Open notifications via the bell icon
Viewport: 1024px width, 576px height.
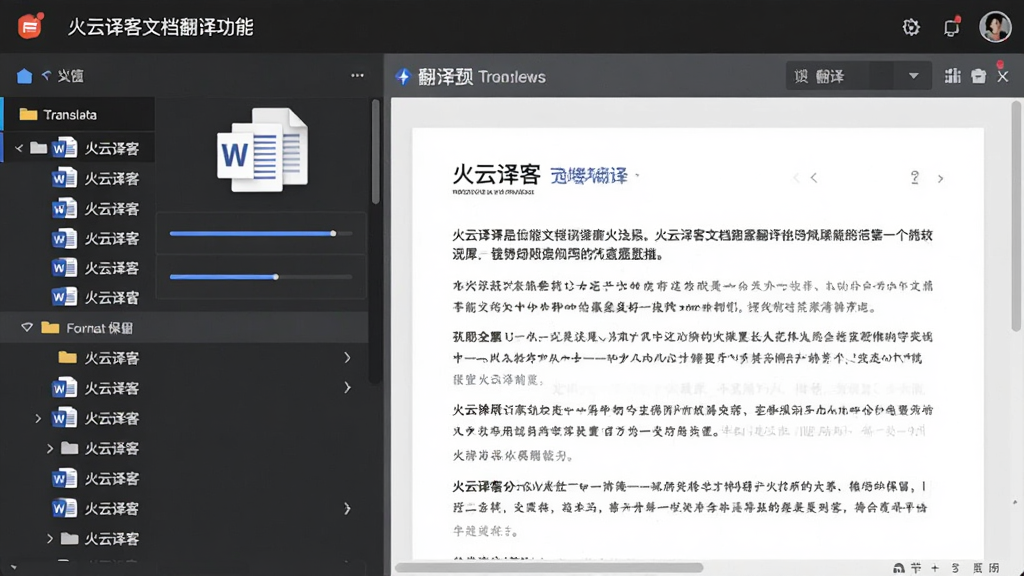pyautogui.click(x=952, y=27)
